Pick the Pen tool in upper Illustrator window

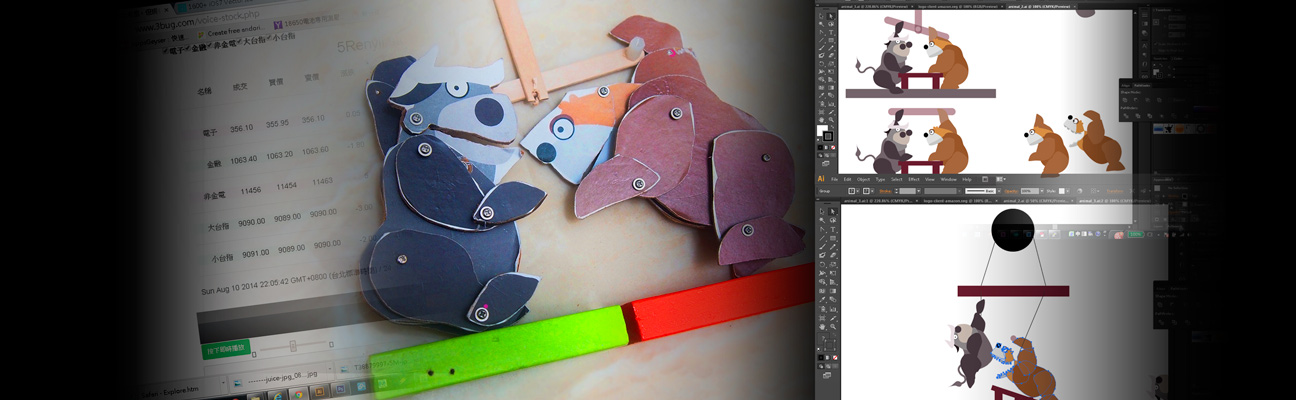[822, 33]
